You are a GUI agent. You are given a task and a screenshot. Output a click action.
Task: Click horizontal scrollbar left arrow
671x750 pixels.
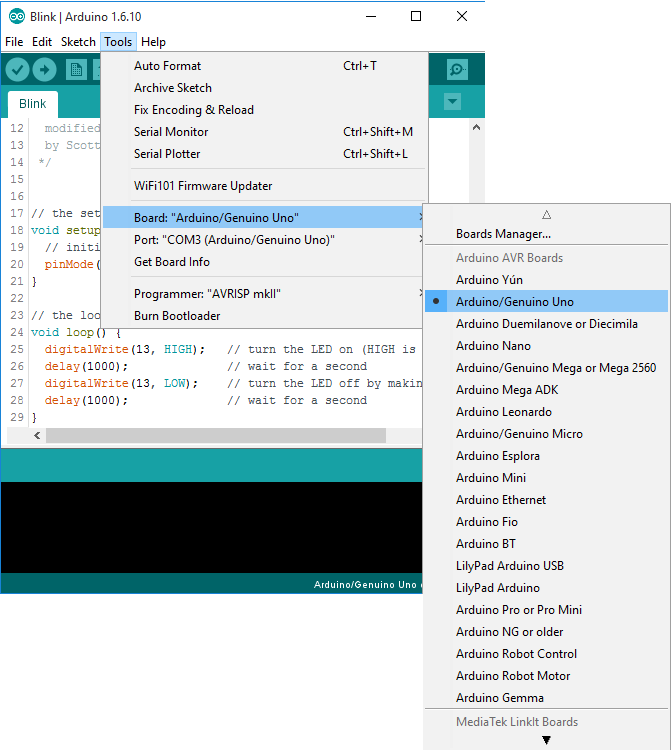pyautogui.click(x=37, y=435)
